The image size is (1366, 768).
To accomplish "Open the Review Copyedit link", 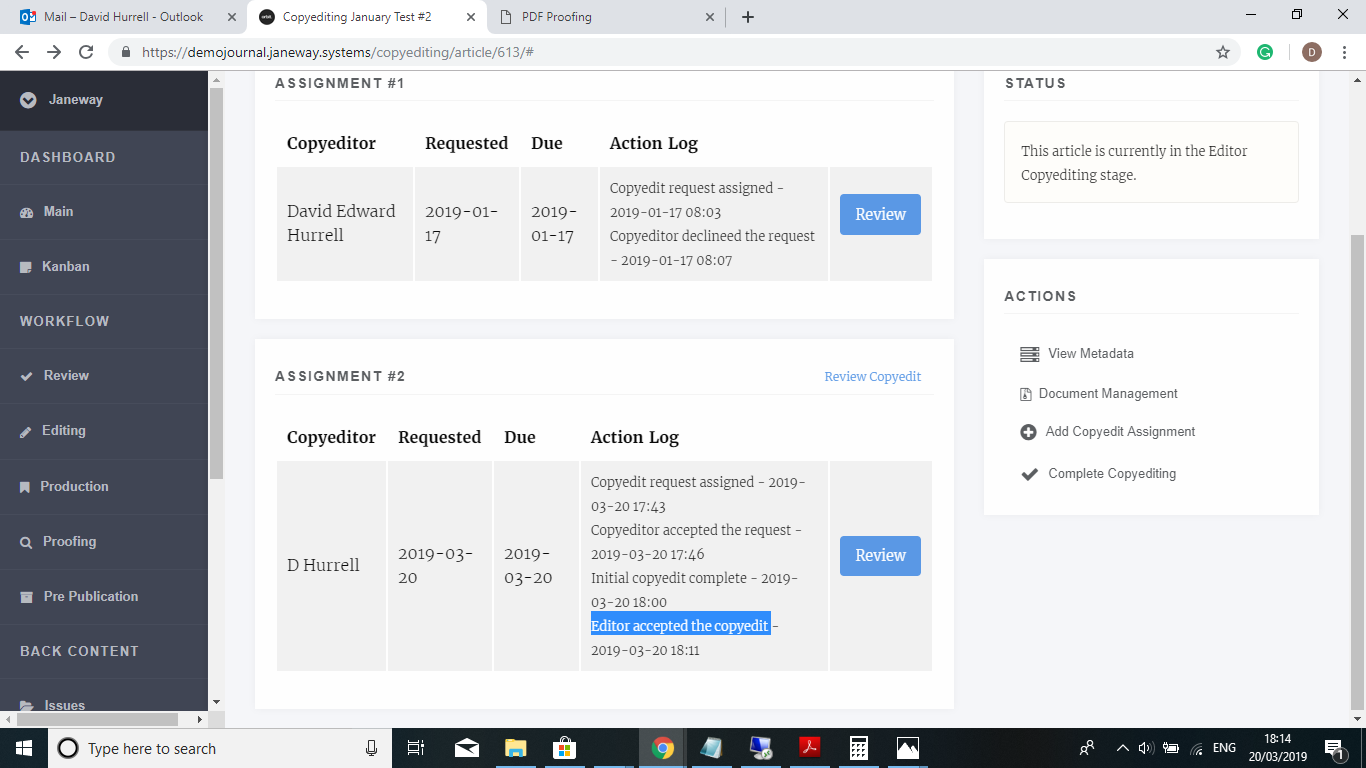I will point(872,377).
